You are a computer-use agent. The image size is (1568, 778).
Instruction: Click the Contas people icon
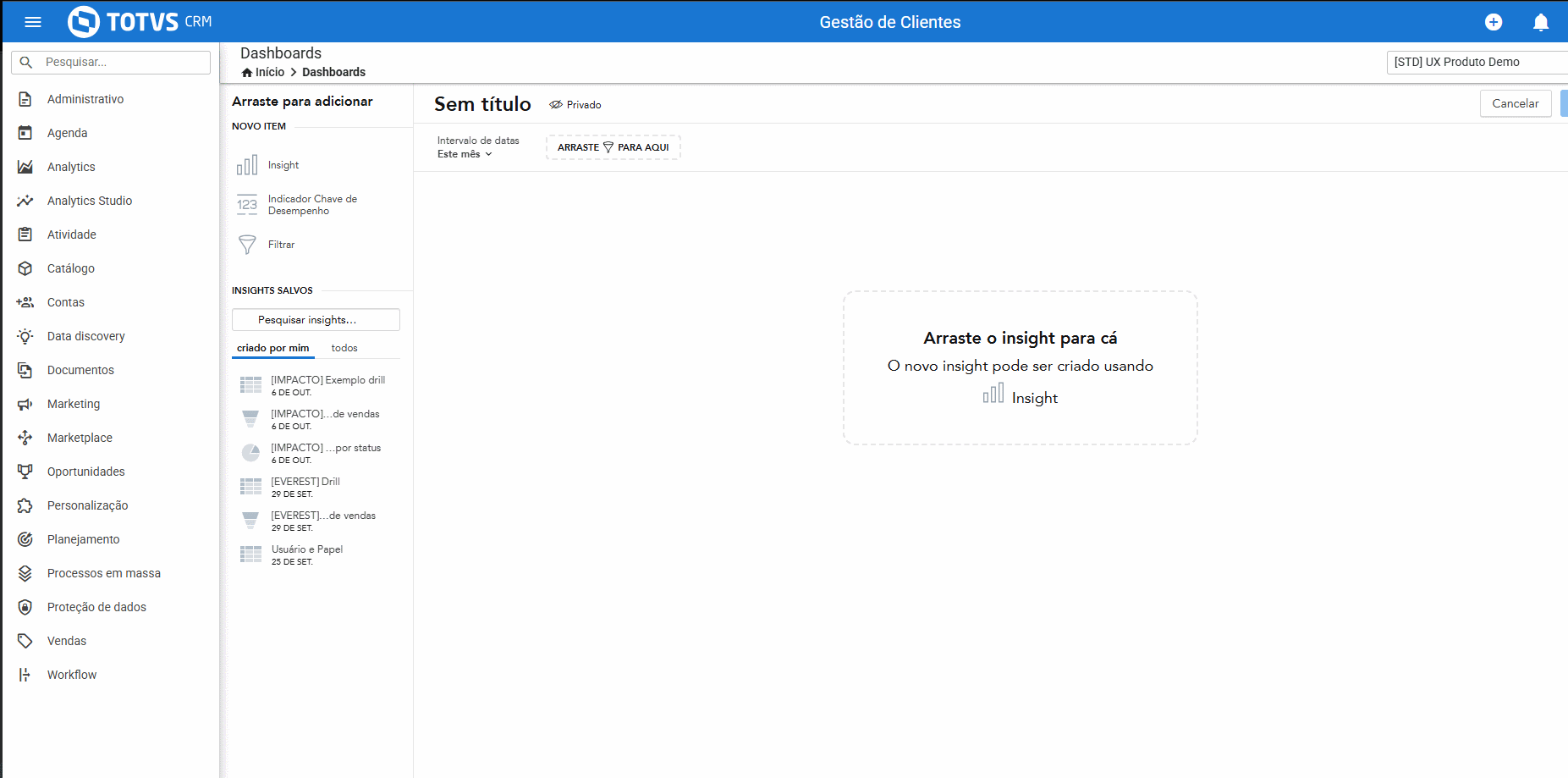pyautogui.click(x=25, y=302)
